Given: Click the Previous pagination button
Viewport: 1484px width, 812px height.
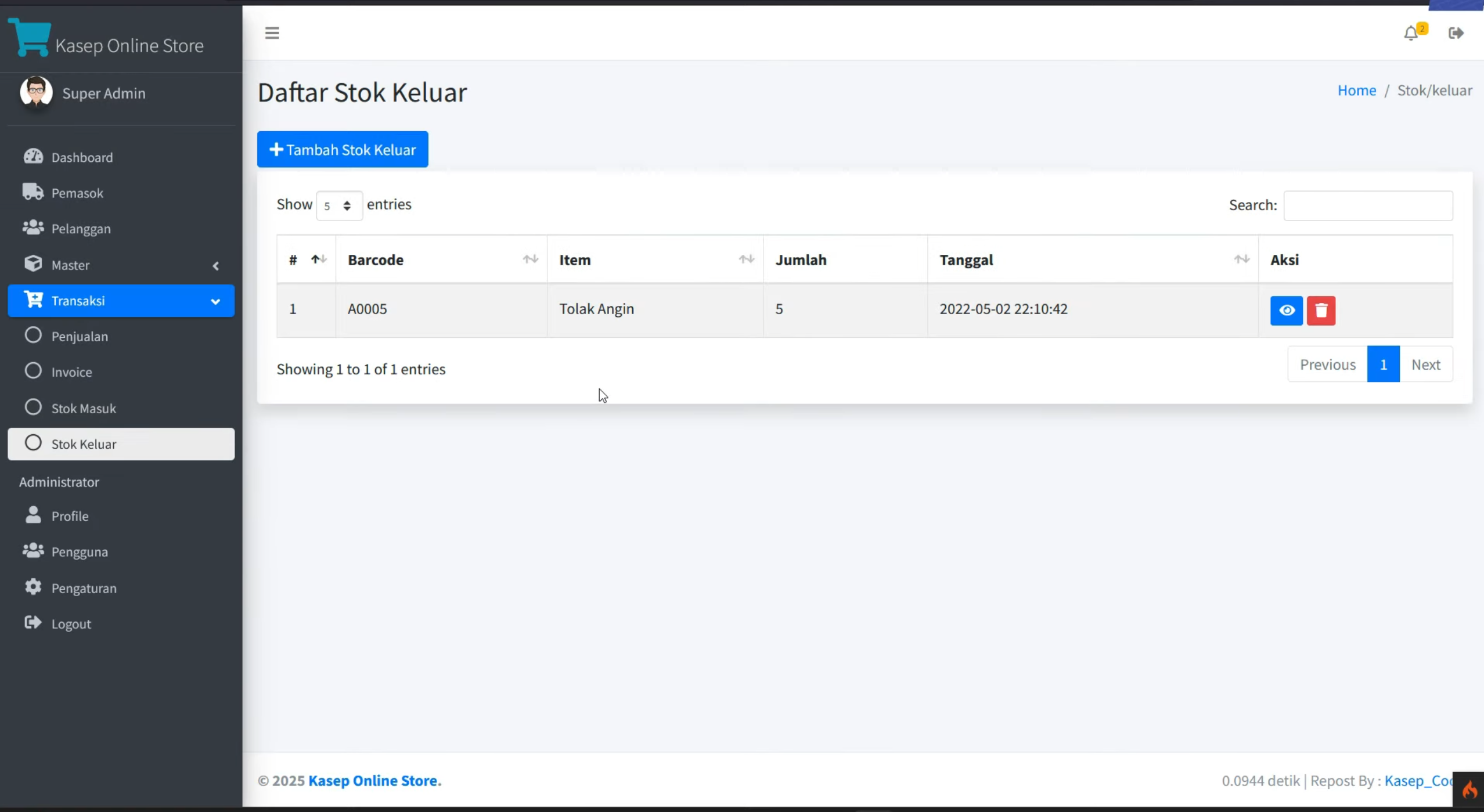Looking at the screenshot, I should [1327, 365].
